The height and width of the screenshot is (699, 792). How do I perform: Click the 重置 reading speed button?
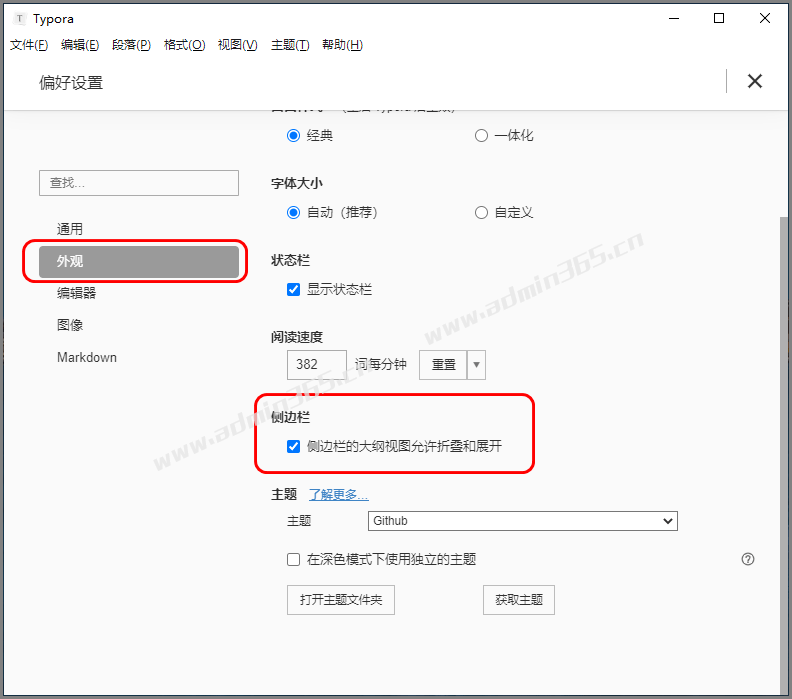443,365
